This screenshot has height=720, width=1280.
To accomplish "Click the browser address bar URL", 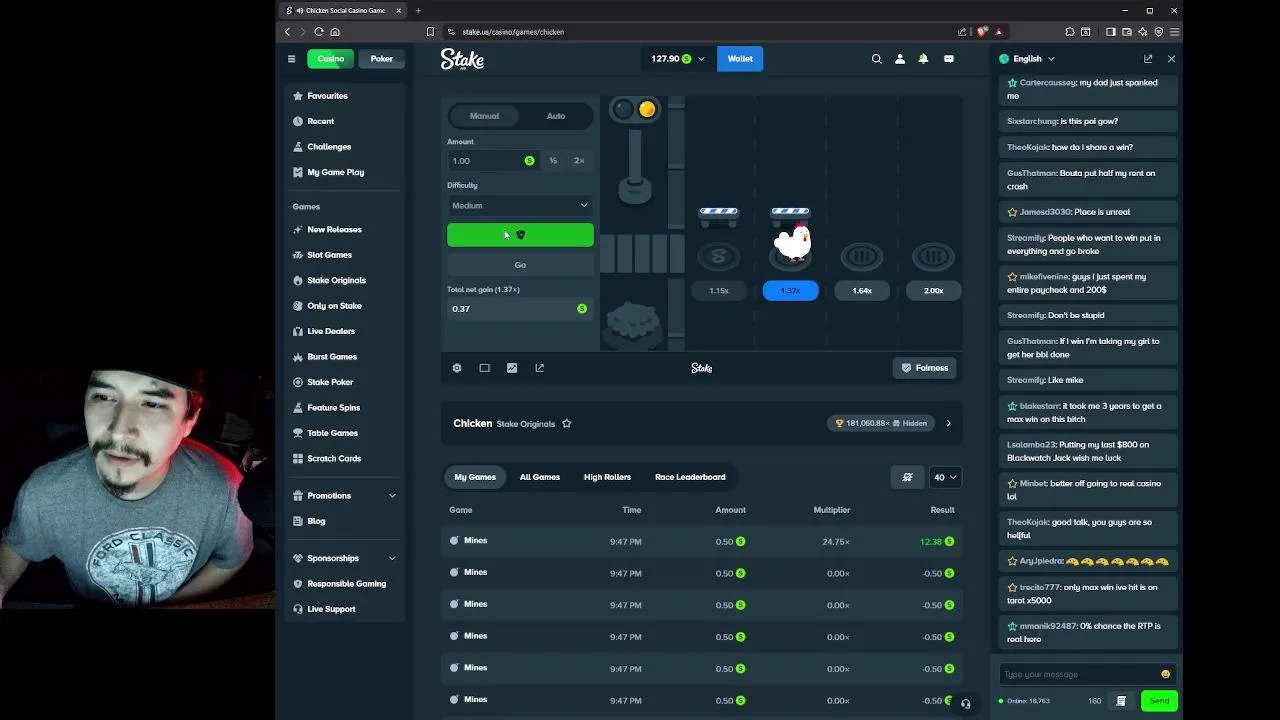I will (x=513, y=32).
